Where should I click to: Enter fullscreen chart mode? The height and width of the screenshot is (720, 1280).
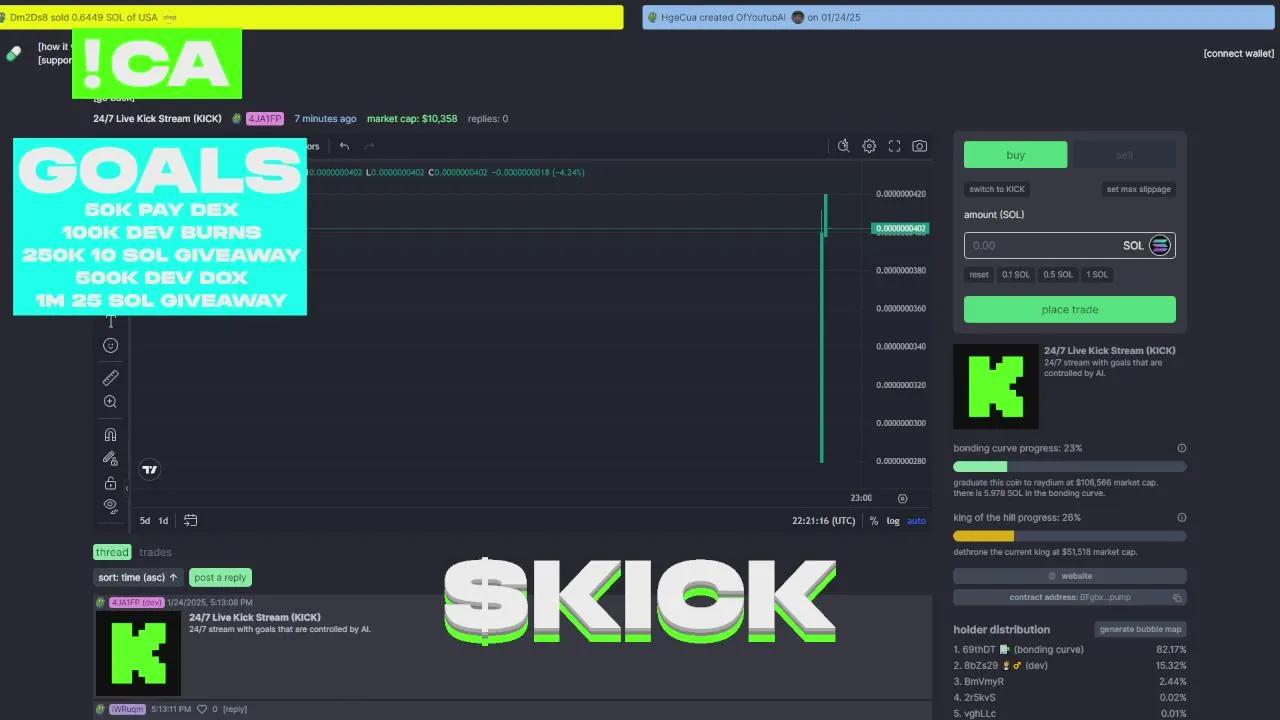[x=894, y=146]
